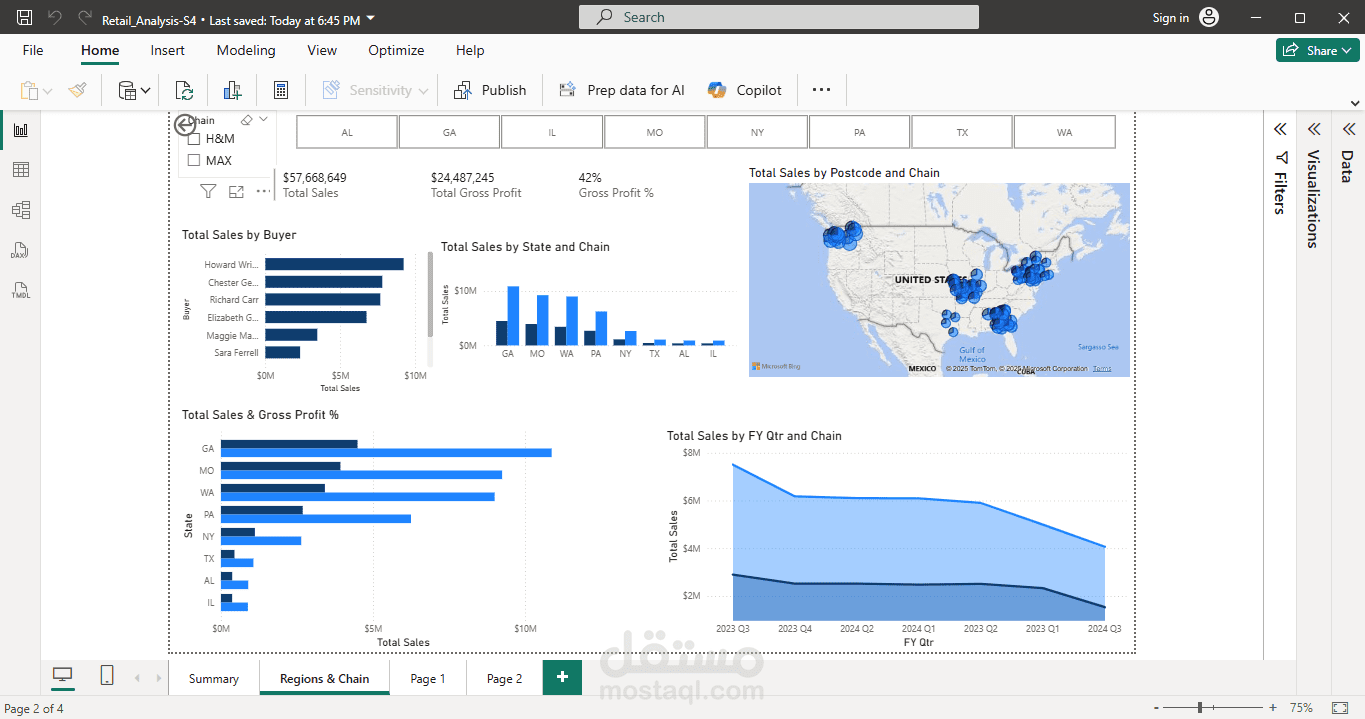Open the Get data dropdown arrow
Viewport: 1365px width, 719px height.
(146, 91)
